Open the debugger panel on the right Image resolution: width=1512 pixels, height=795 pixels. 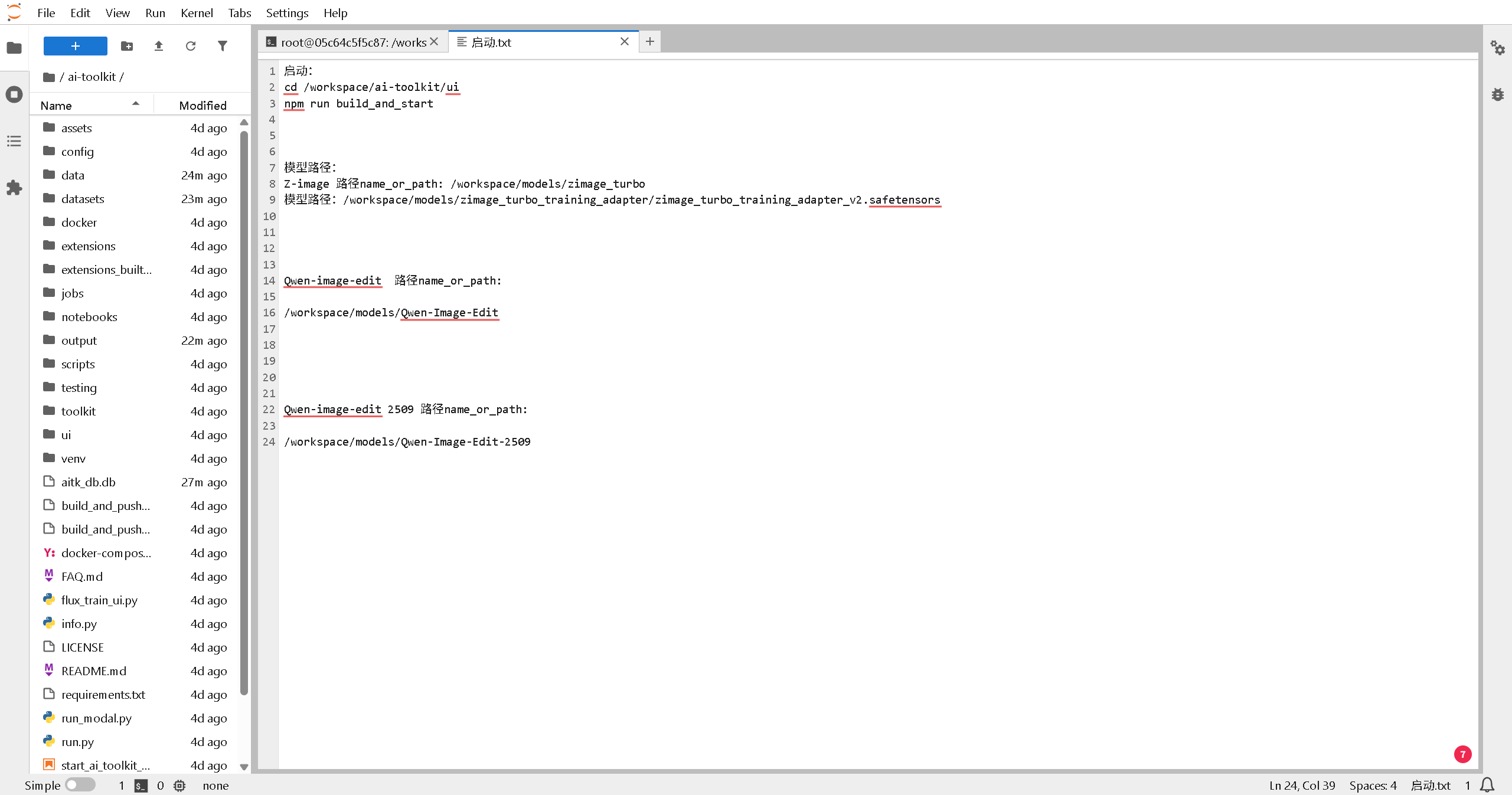(x=1498, y=94)
